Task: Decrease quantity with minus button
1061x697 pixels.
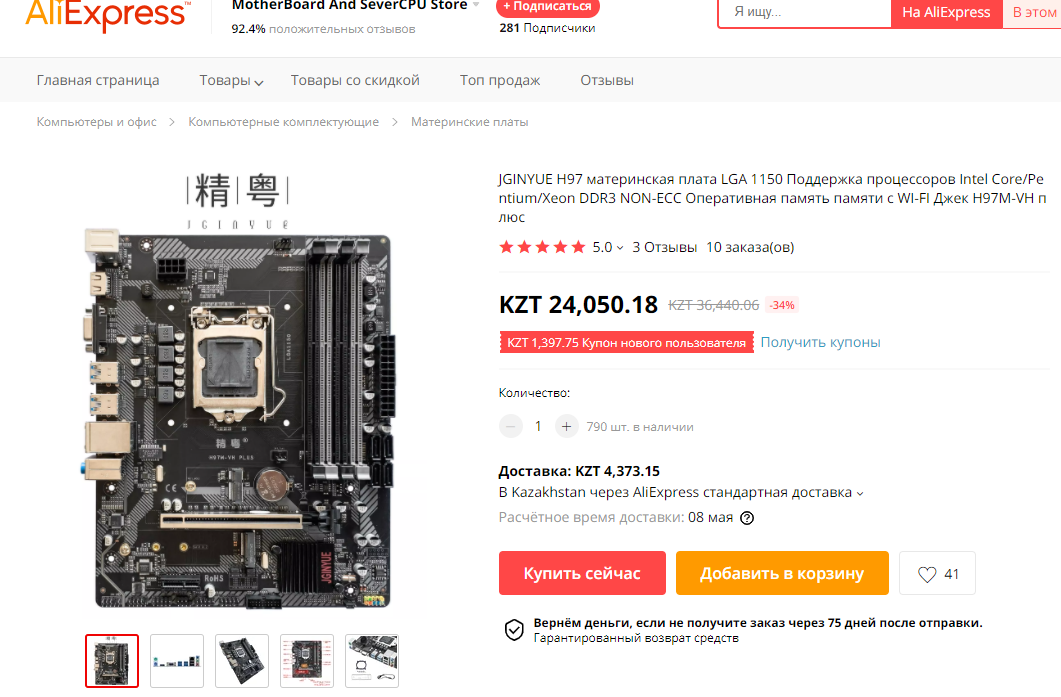Action: [511, 427]
